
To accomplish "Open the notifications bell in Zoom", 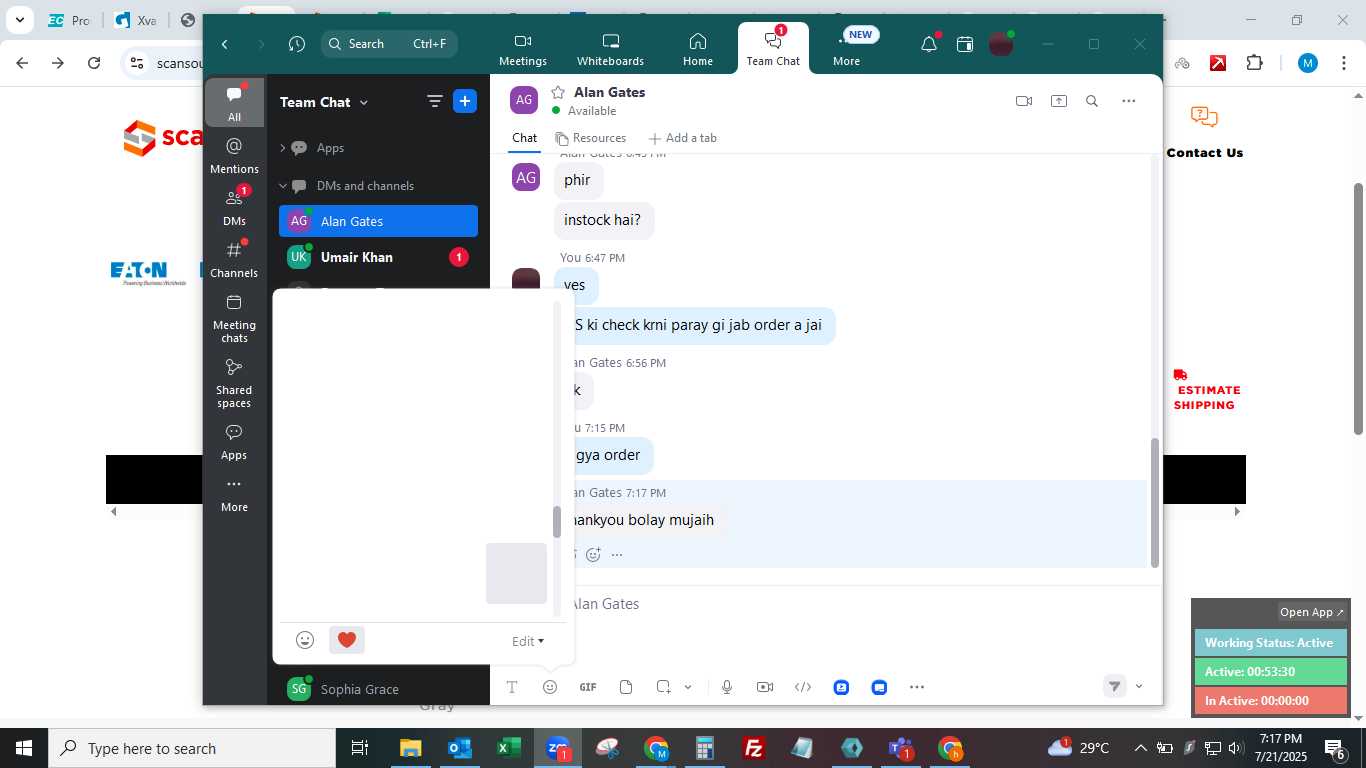I will [929, 44].
